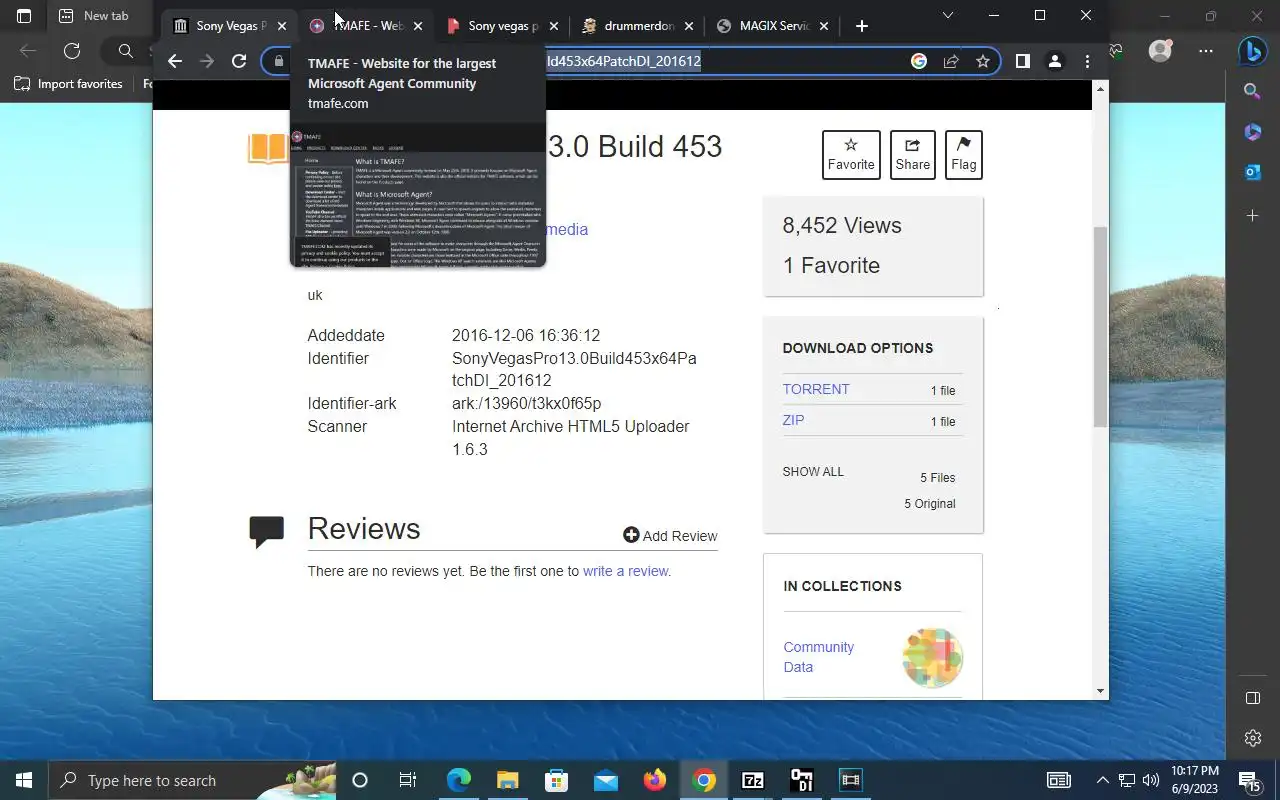Open the 'write a review' link
The width and height of the screenshot is (1280, 800).
point(626,571)
